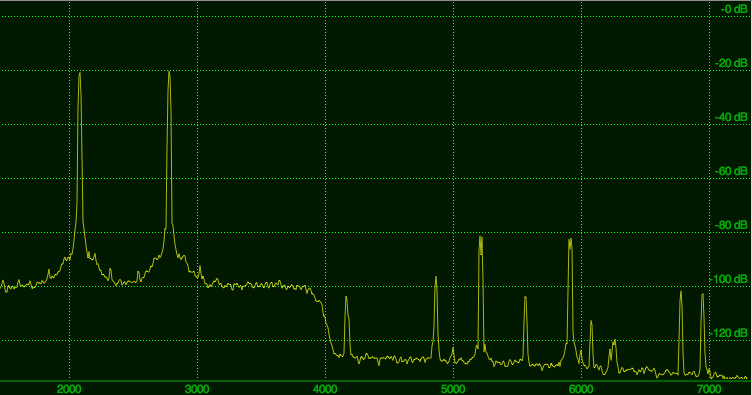This screenshot has width=752, height=395.
Task: Click the 3000 frequency axis label
Action: (x=197, y=388)
